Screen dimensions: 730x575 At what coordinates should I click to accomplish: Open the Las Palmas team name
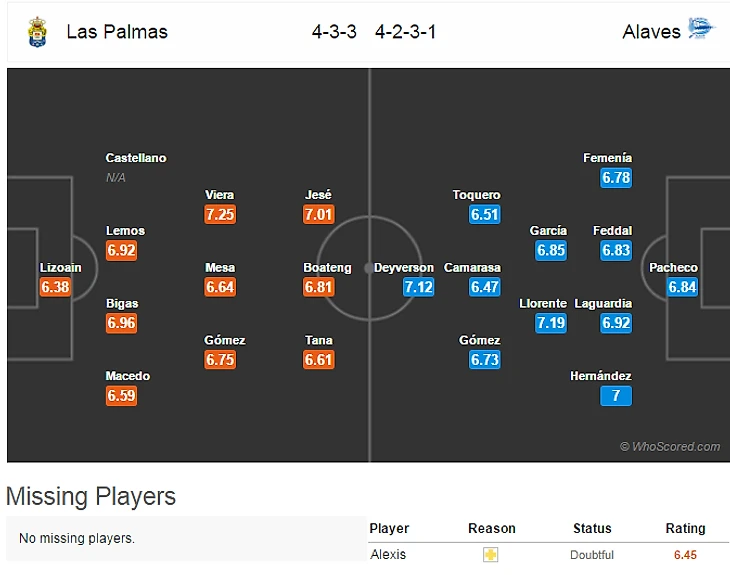coord(117,31)
